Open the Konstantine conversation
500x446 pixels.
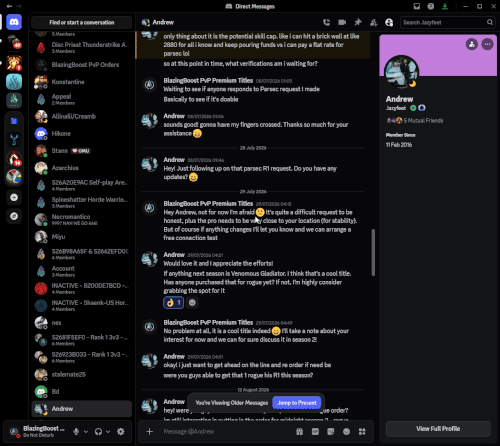[82, 82]
